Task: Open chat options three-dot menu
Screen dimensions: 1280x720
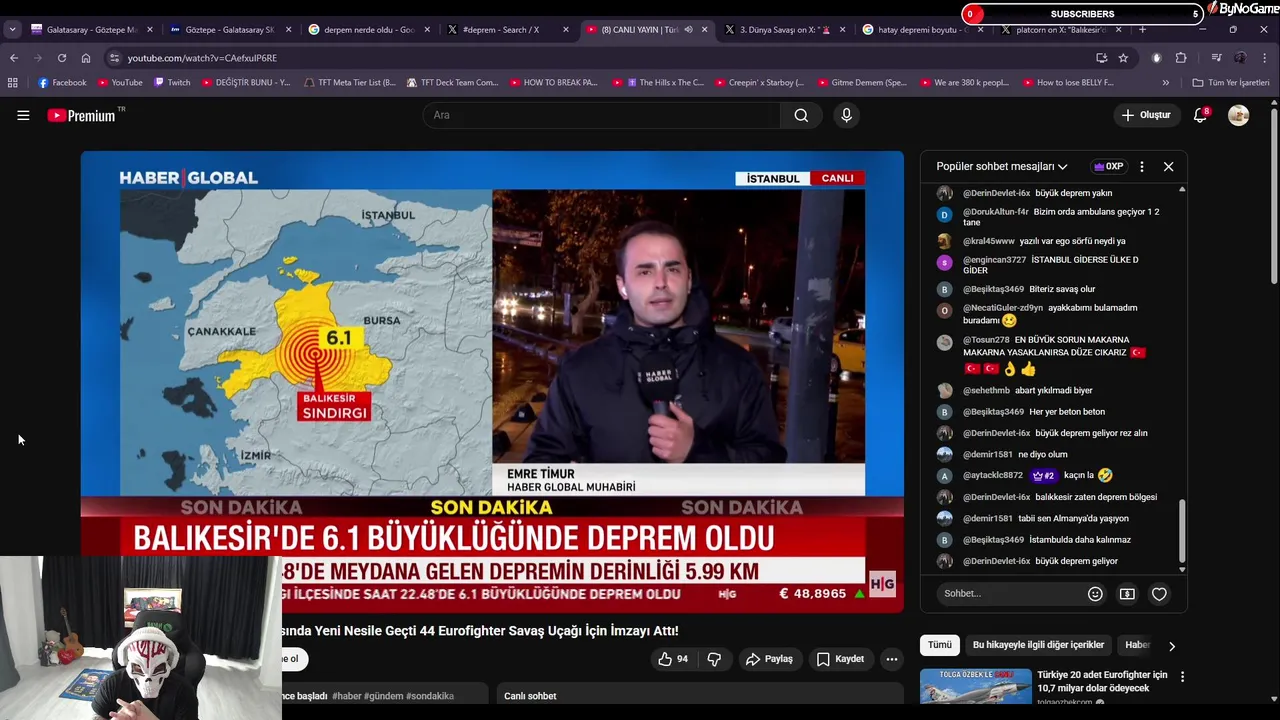Action: (x=1141, y=167)
